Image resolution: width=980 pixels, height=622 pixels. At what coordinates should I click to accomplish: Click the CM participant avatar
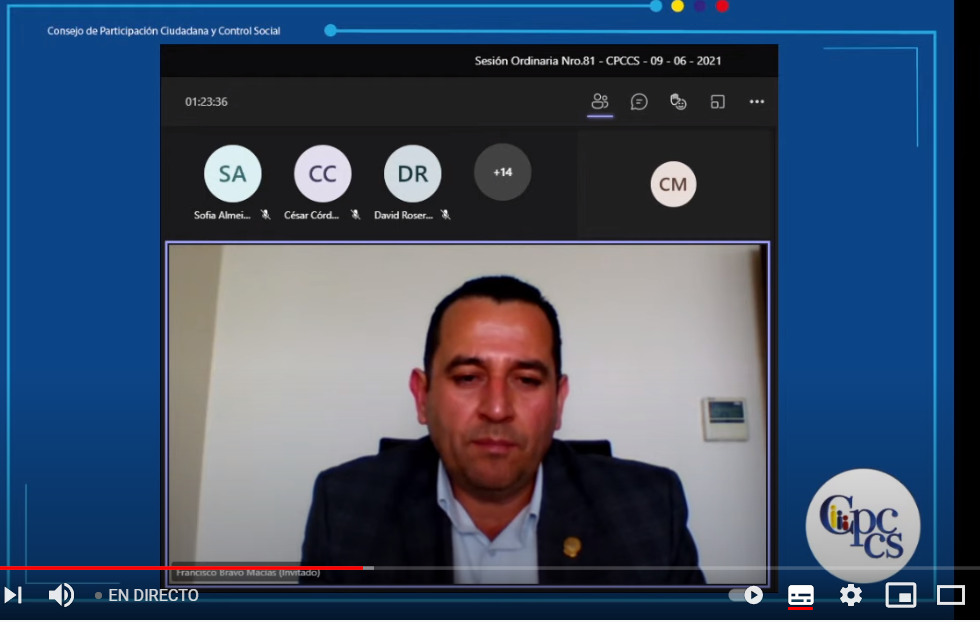point(673,184)
